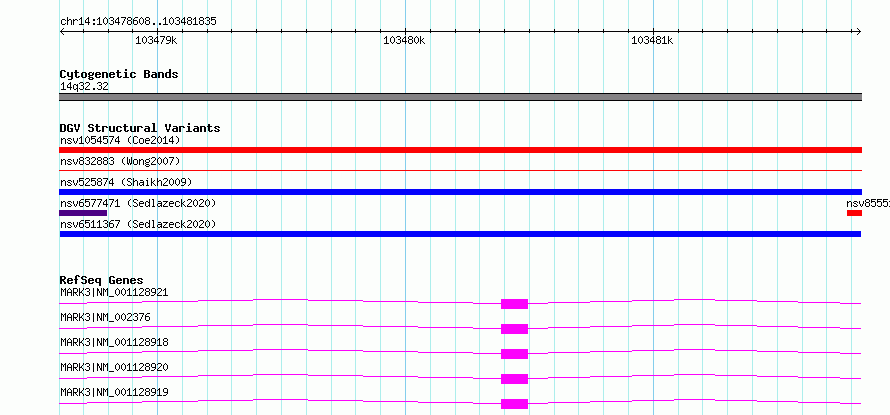Viewport: 890px width, 415px height.
Task: Select the 14q32.32 band label
Action: [x=84, y=87]
